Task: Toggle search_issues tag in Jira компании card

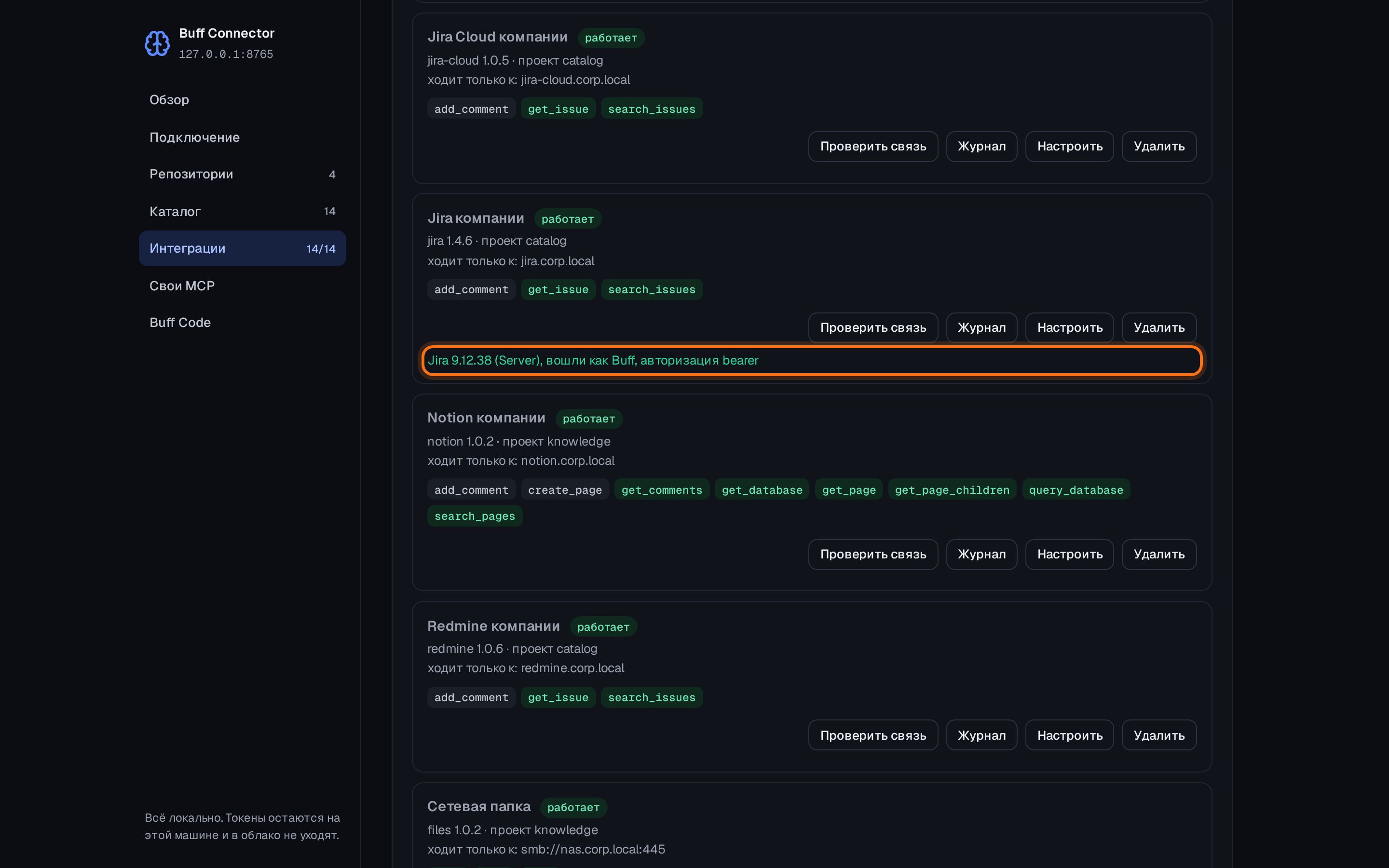Action: (652, 290)
